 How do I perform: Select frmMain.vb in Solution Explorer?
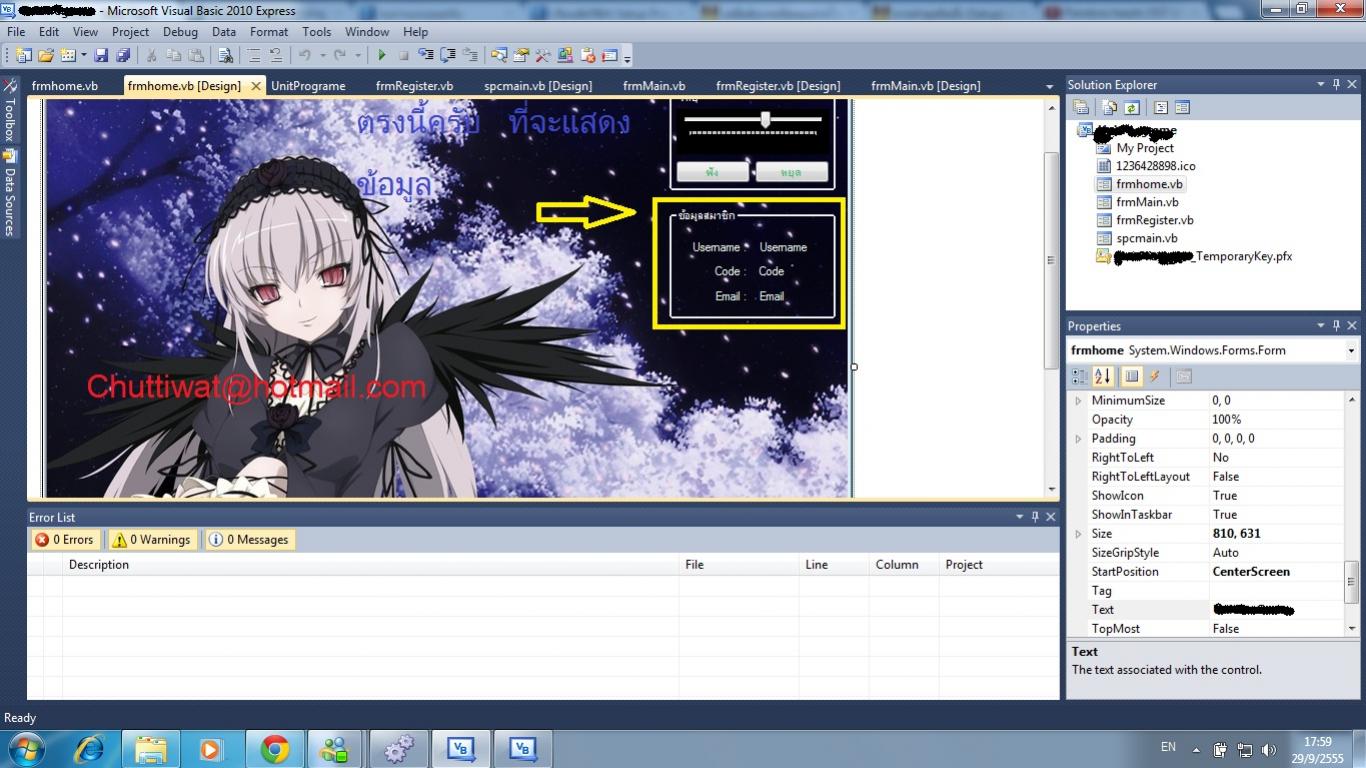point(1147,202)
